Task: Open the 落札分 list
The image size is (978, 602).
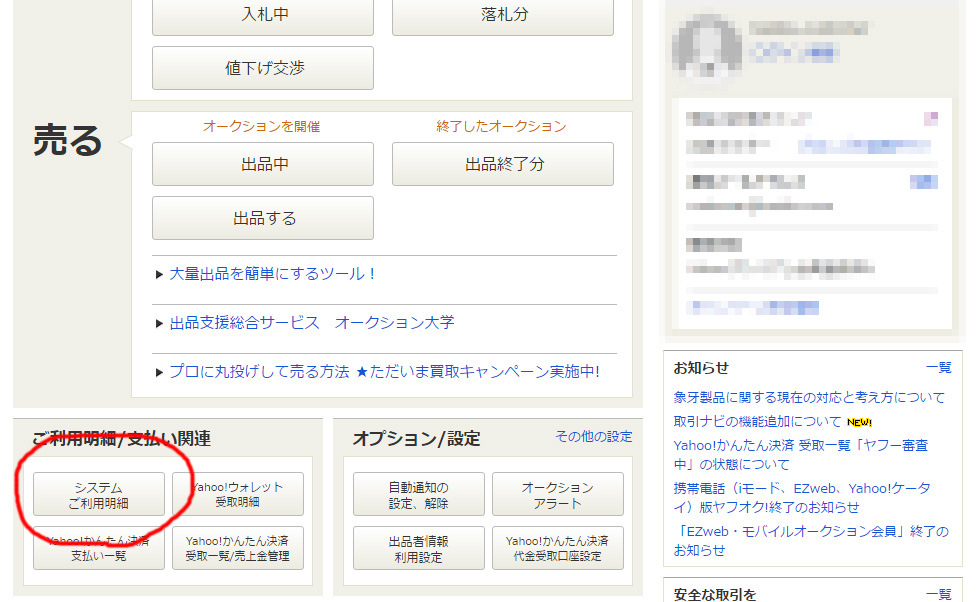Action: point(503,15)
